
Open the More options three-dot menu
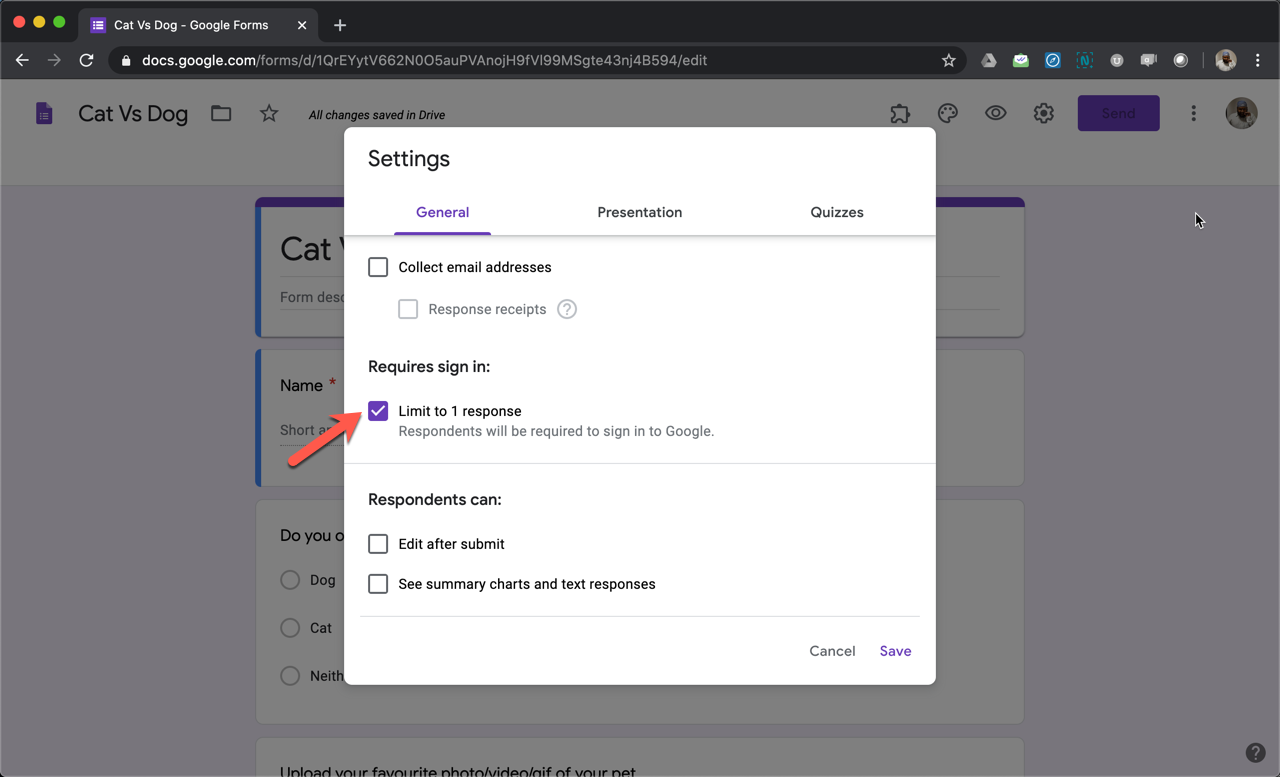(x=1193, y=114)
